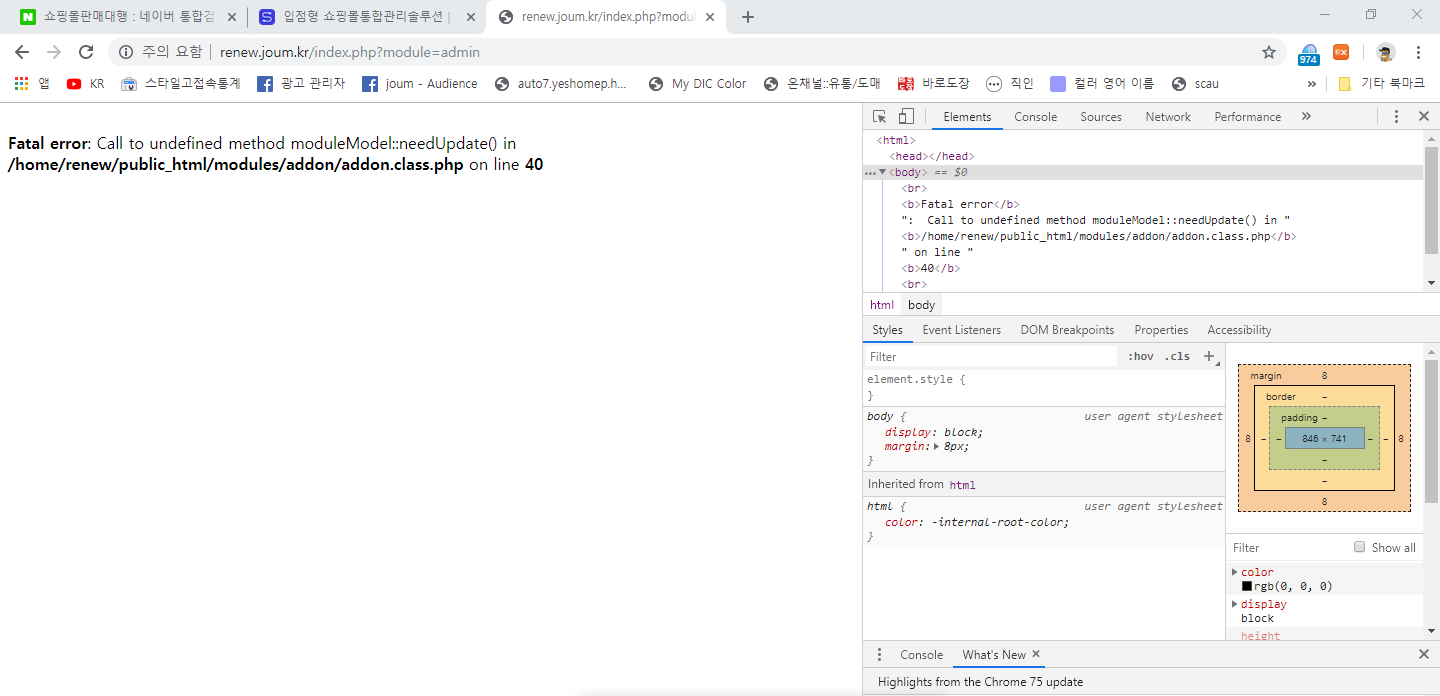Open the orange extension icon

point(1341,52)
